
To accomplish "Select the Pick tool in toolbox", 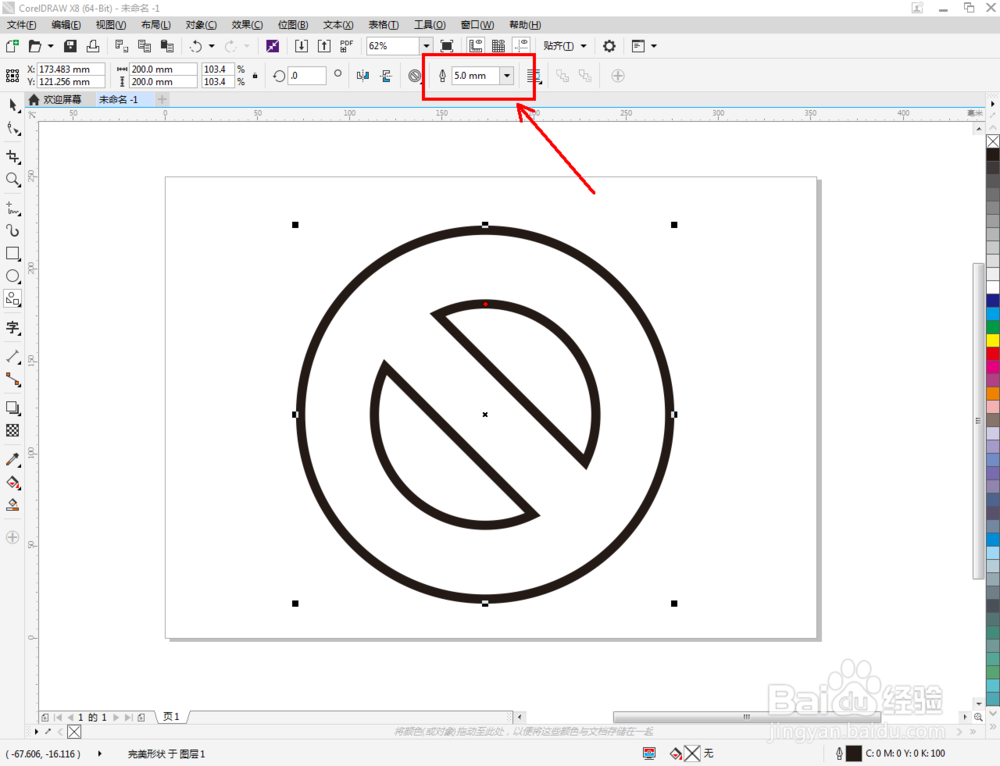I will point(13,105).
